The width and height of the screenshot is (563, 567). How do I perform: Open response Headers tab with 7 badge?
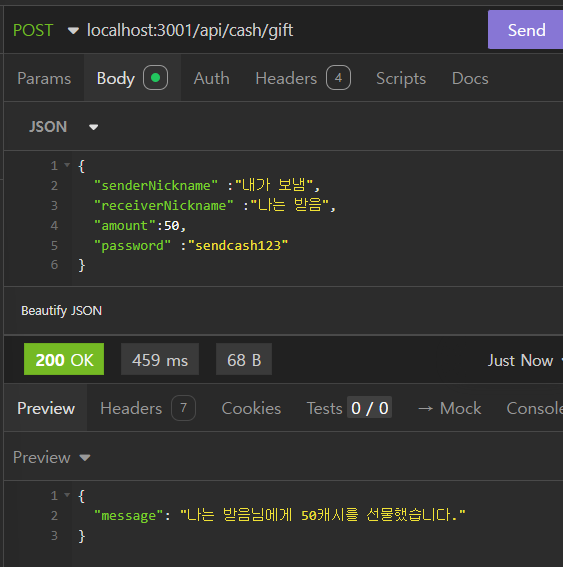click(148, 408)
